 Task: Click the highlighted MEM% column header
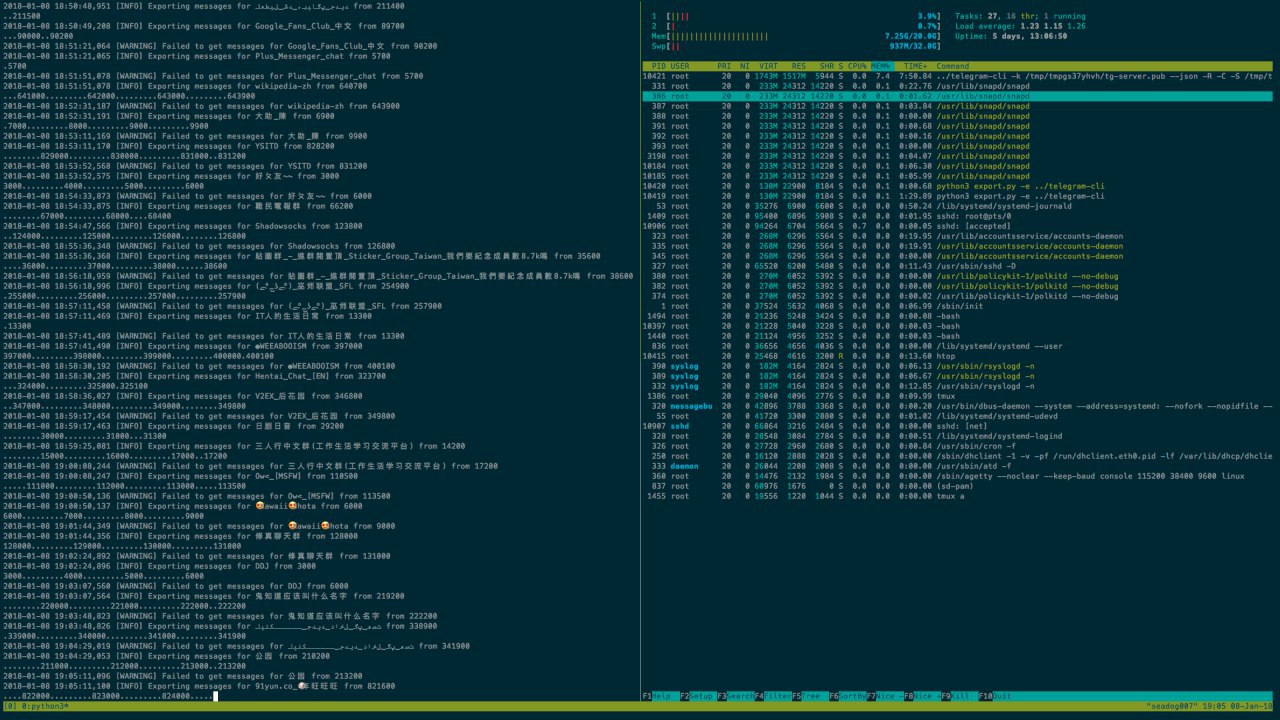pyautogui.click(x=881, y=66)
